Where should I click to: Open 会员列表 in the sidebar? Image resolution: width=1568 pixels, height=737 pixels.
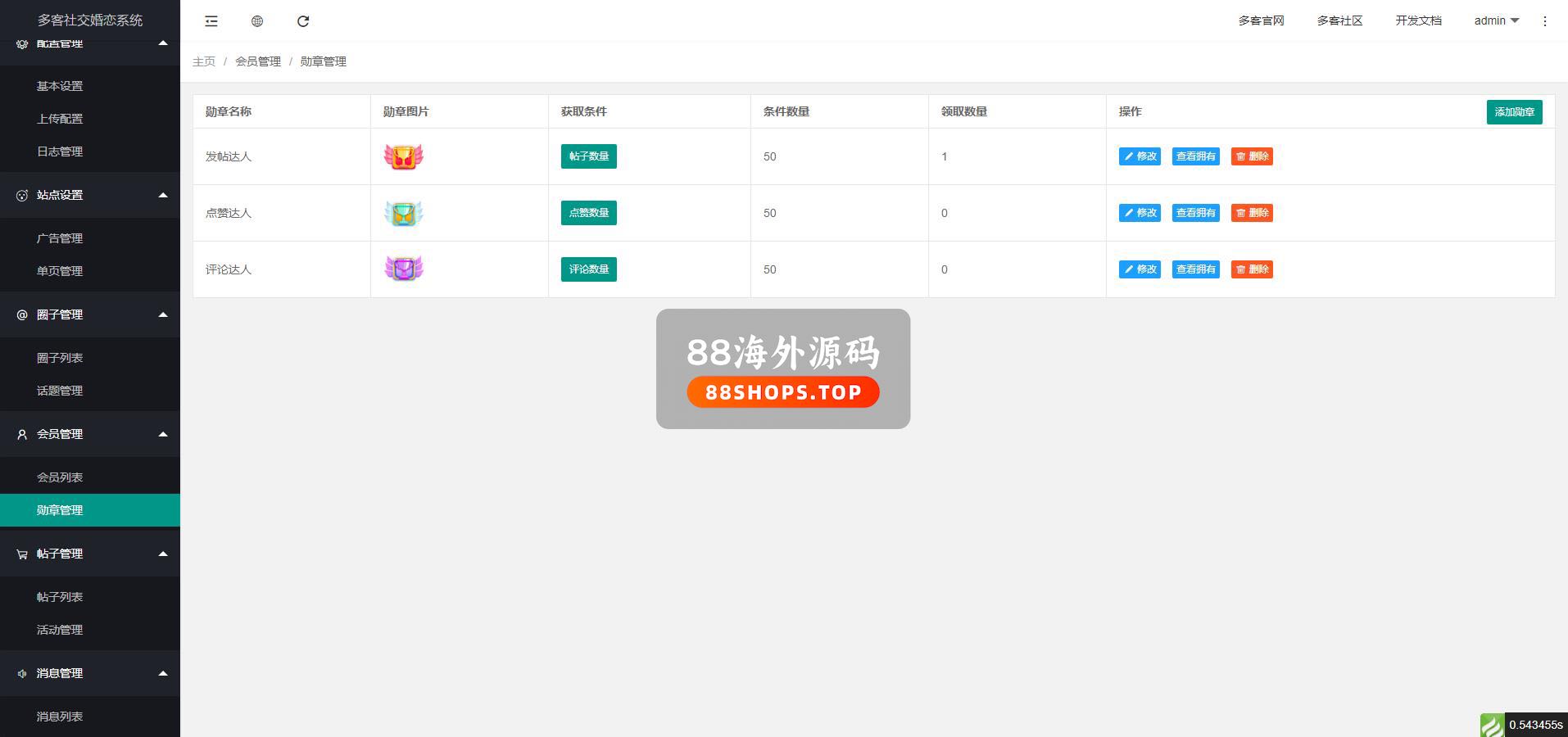pos(60,477)
